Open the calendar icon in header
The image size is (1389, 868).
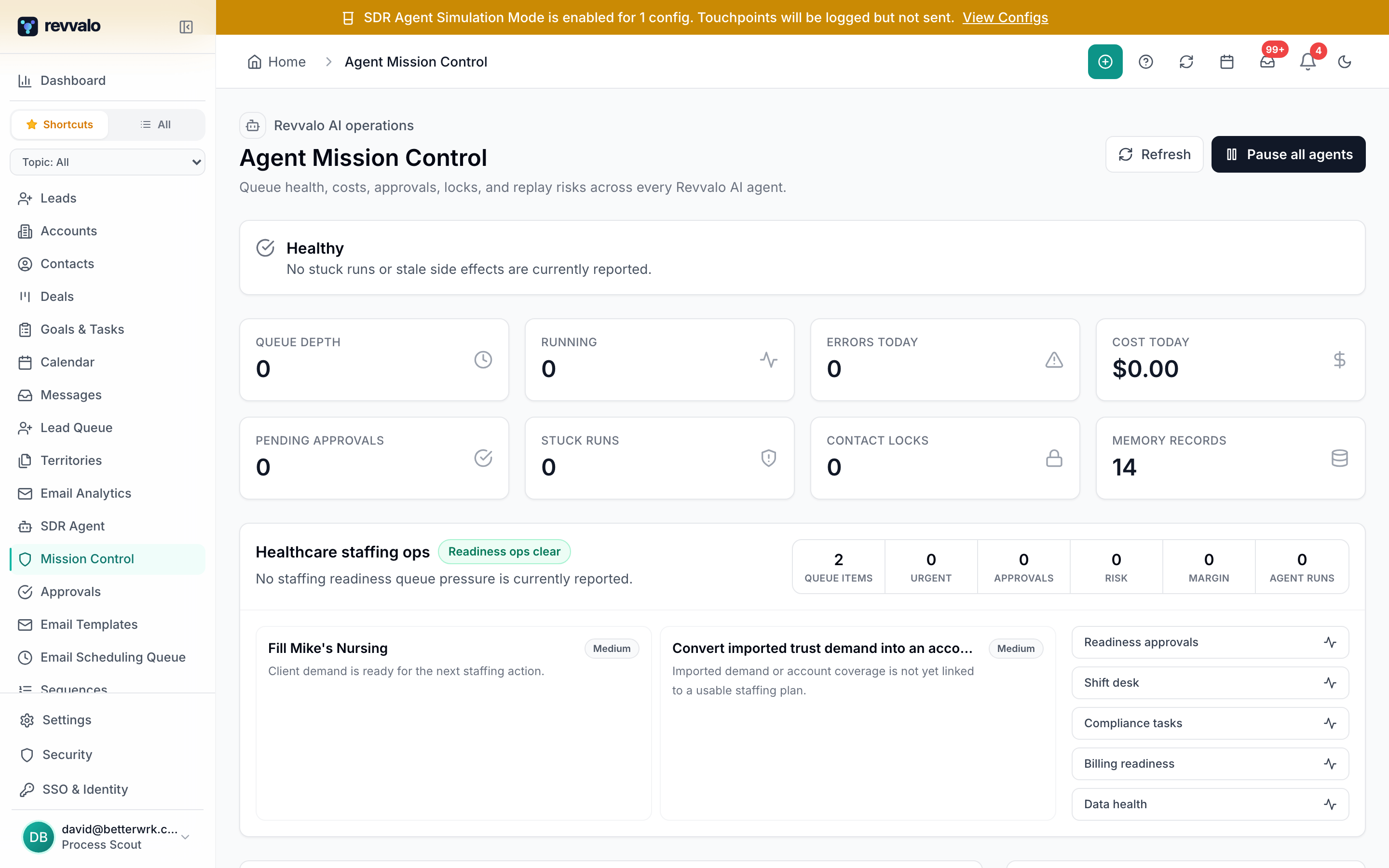1226,62
